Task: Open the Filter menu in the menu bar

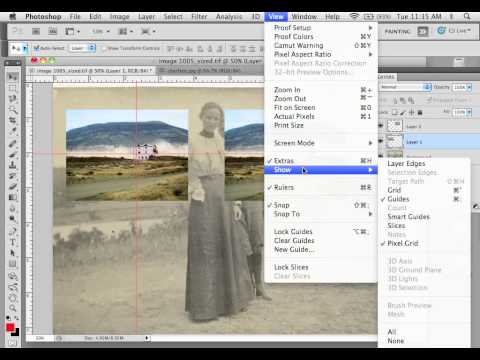Action: coord(199,16)
